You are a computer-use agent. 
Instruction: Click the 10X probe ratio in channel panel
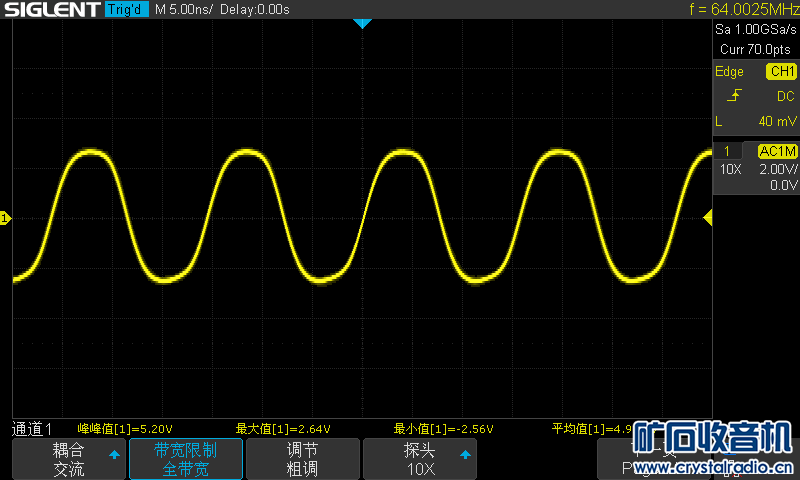[731, 169]
